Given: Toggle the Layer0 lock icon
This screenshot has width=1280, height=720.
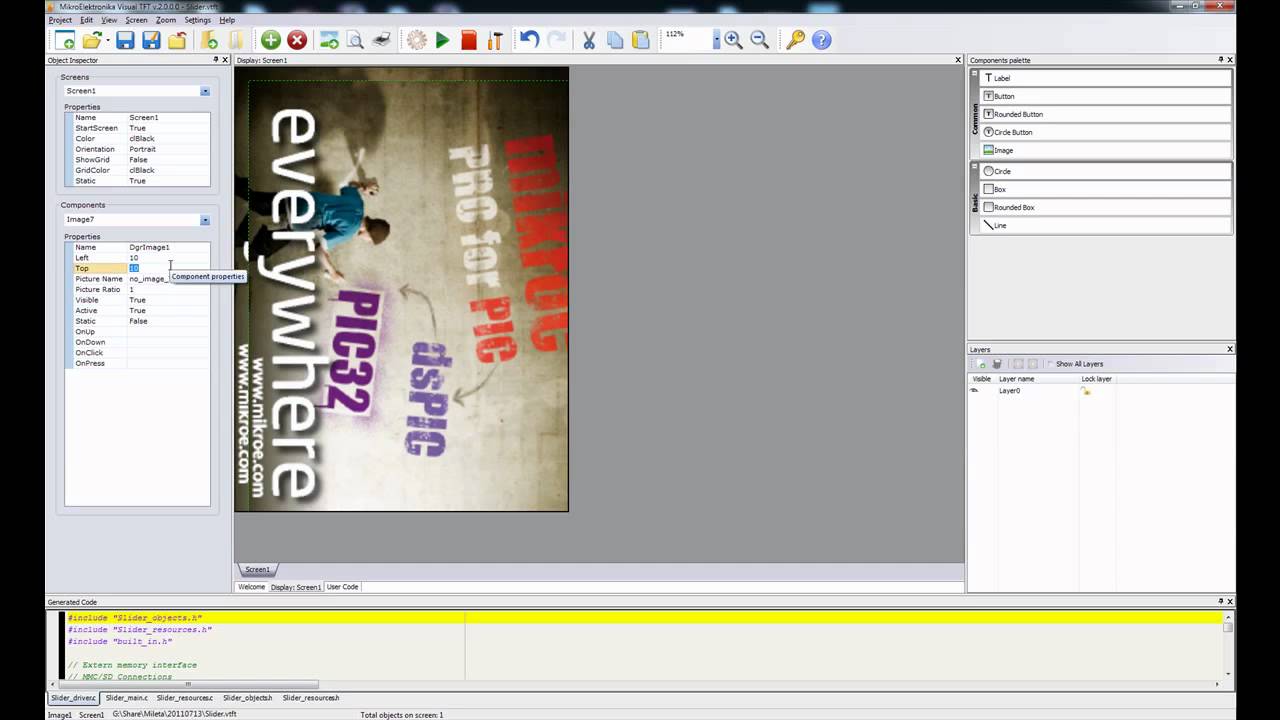Looking at the screenshot, I should (x=1086, y=391).
